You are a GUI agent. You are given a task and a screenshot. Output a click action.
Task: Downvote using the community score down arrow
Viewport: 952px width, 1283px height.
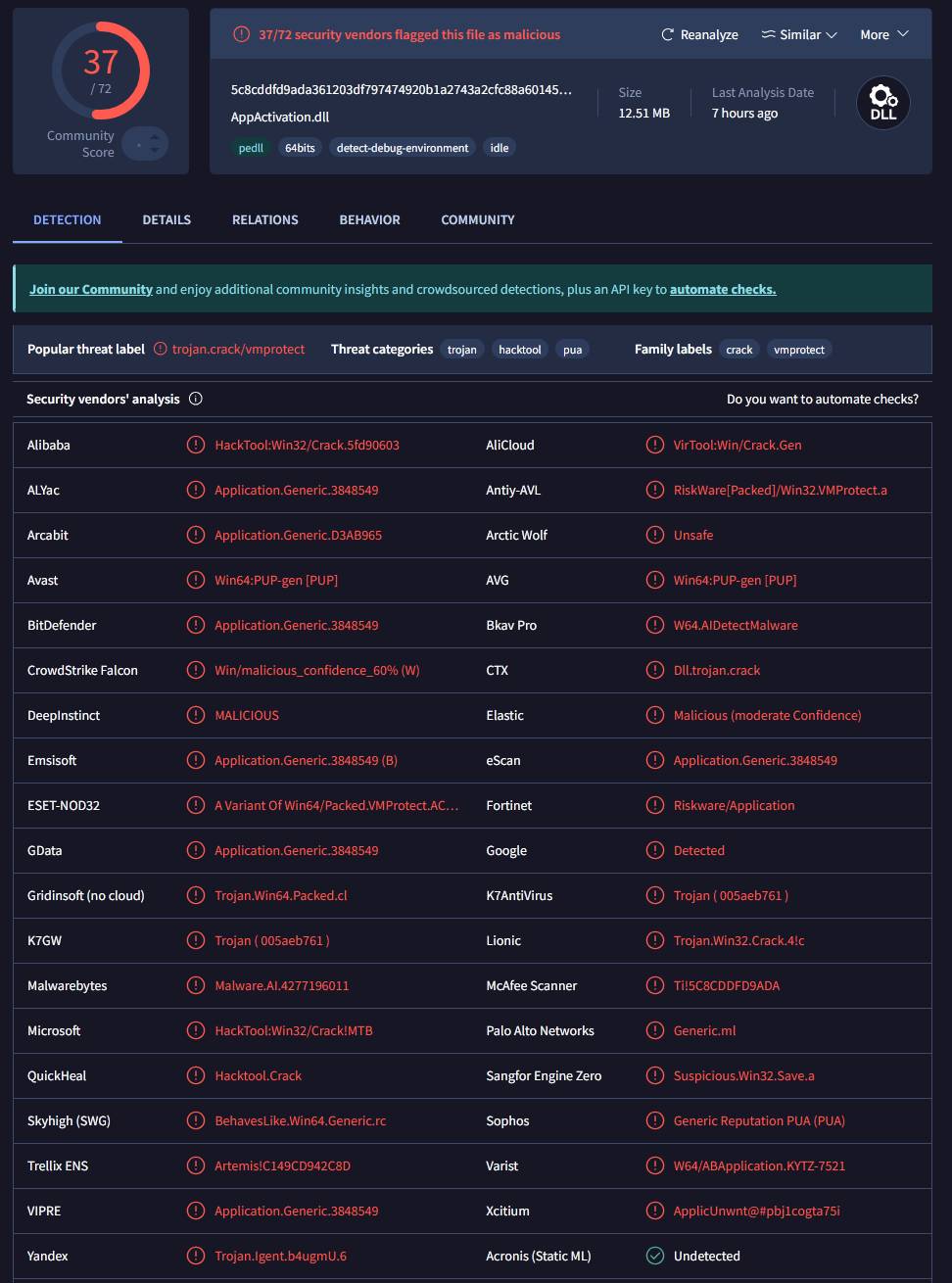154,150
